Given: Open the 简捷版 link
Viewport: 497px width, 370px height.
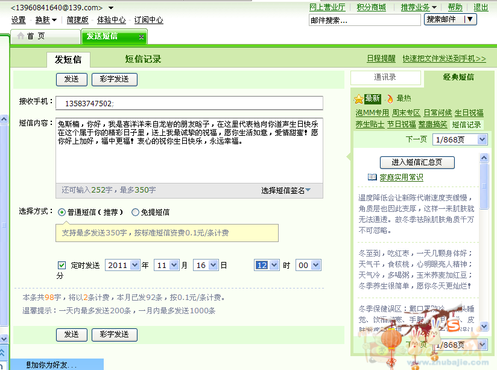Looking at the screenshot, I should click(x=77, y=20).
